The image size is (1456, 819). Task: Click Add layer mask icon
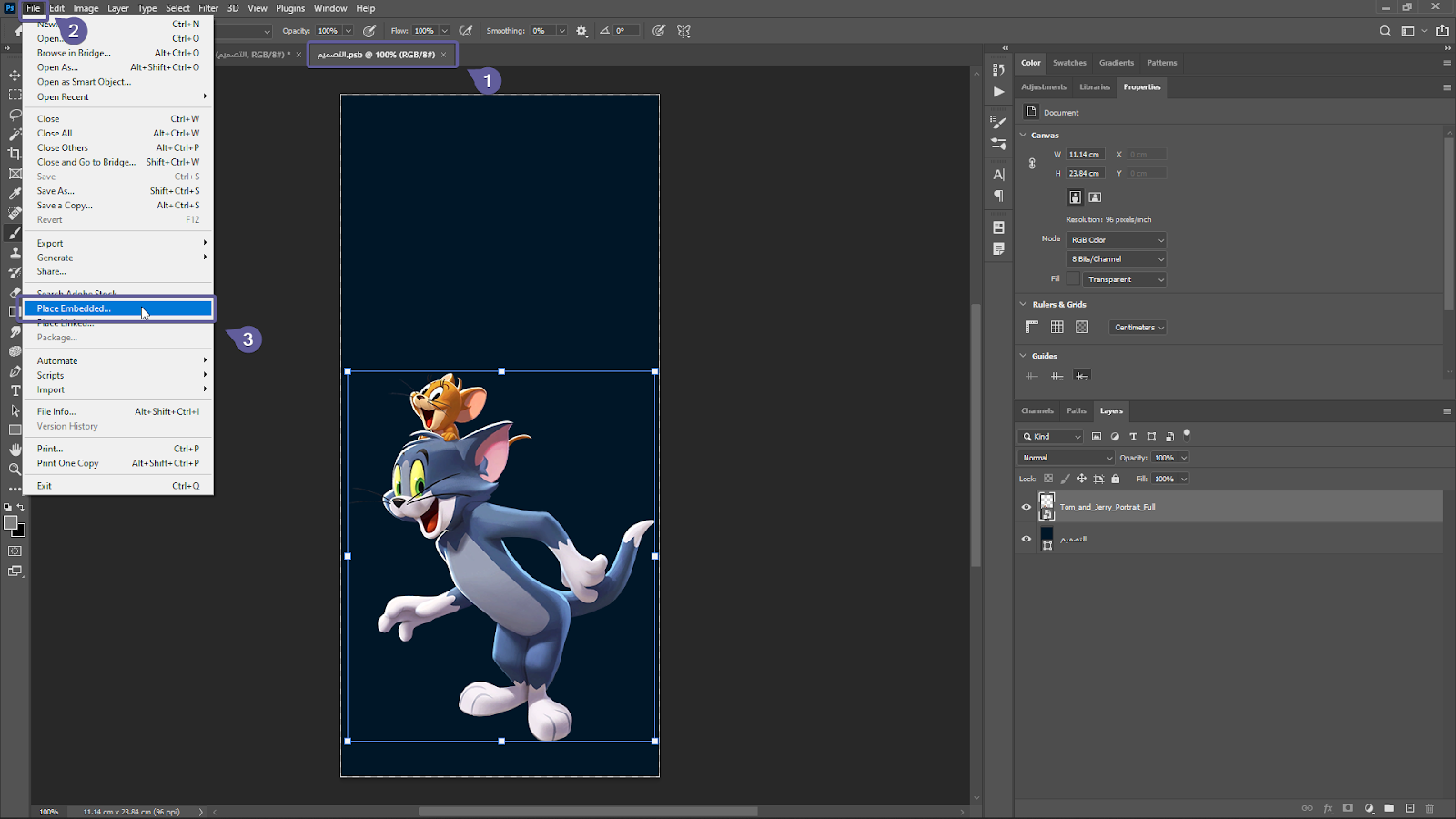pos(1348,808)
